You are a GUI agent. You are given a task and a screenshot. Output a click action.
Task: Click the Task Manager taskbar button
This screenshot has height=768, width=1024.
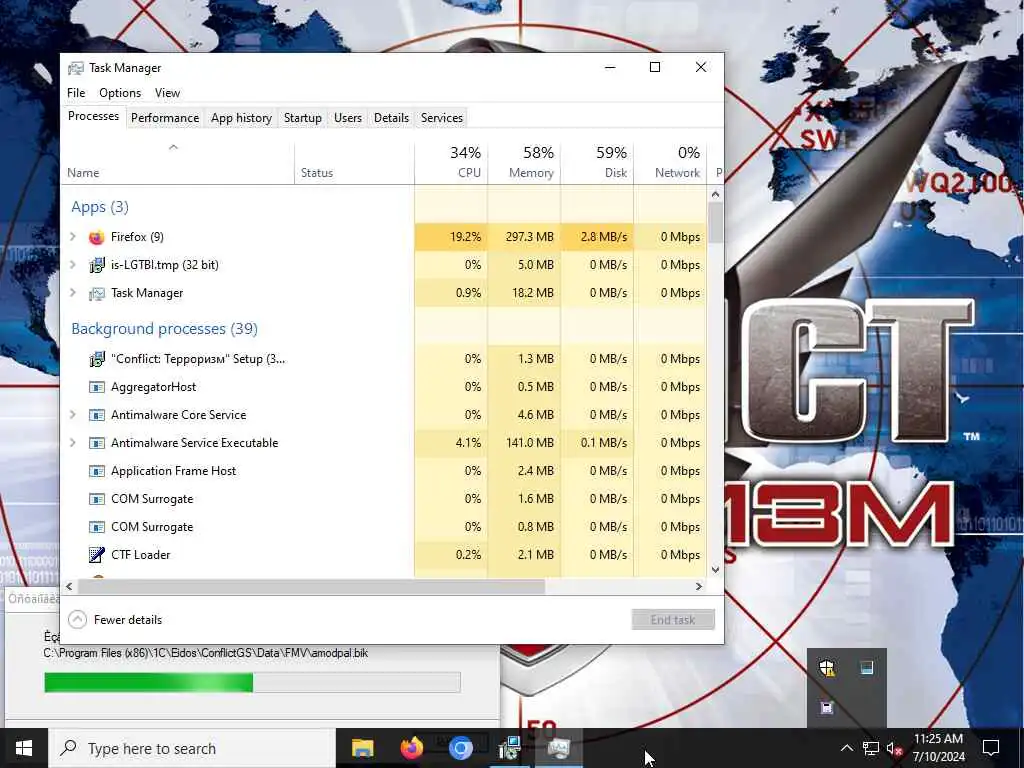pyautogui.click(x=559, y=748)
